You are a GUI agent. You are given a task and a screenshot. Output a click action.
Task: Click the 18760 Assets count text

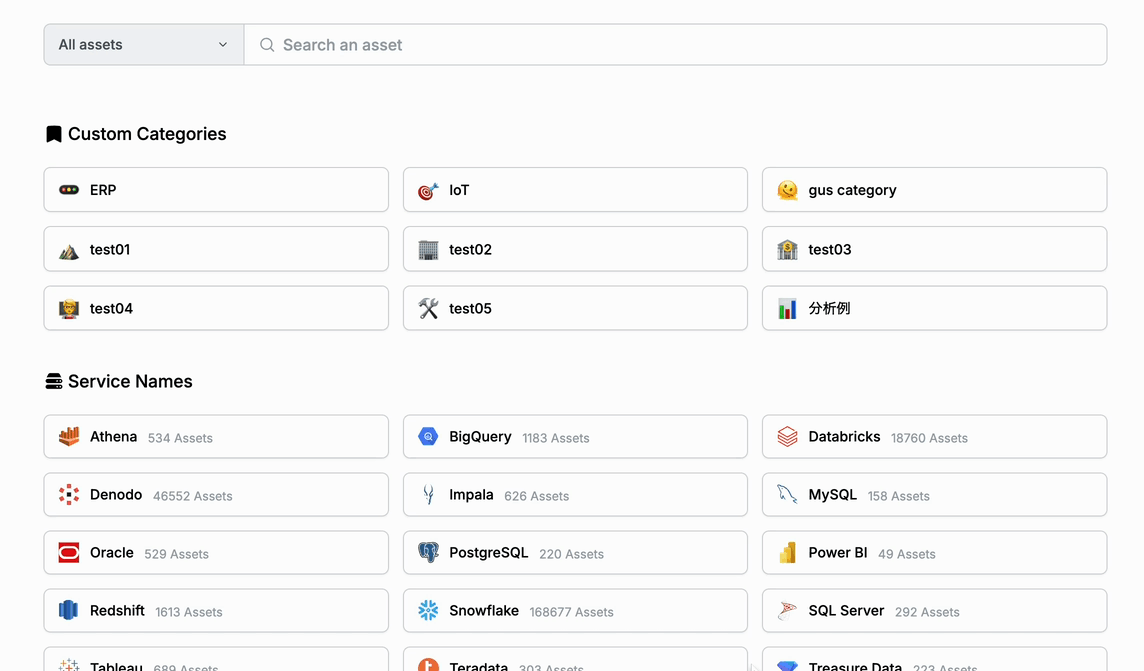[930, 438]
